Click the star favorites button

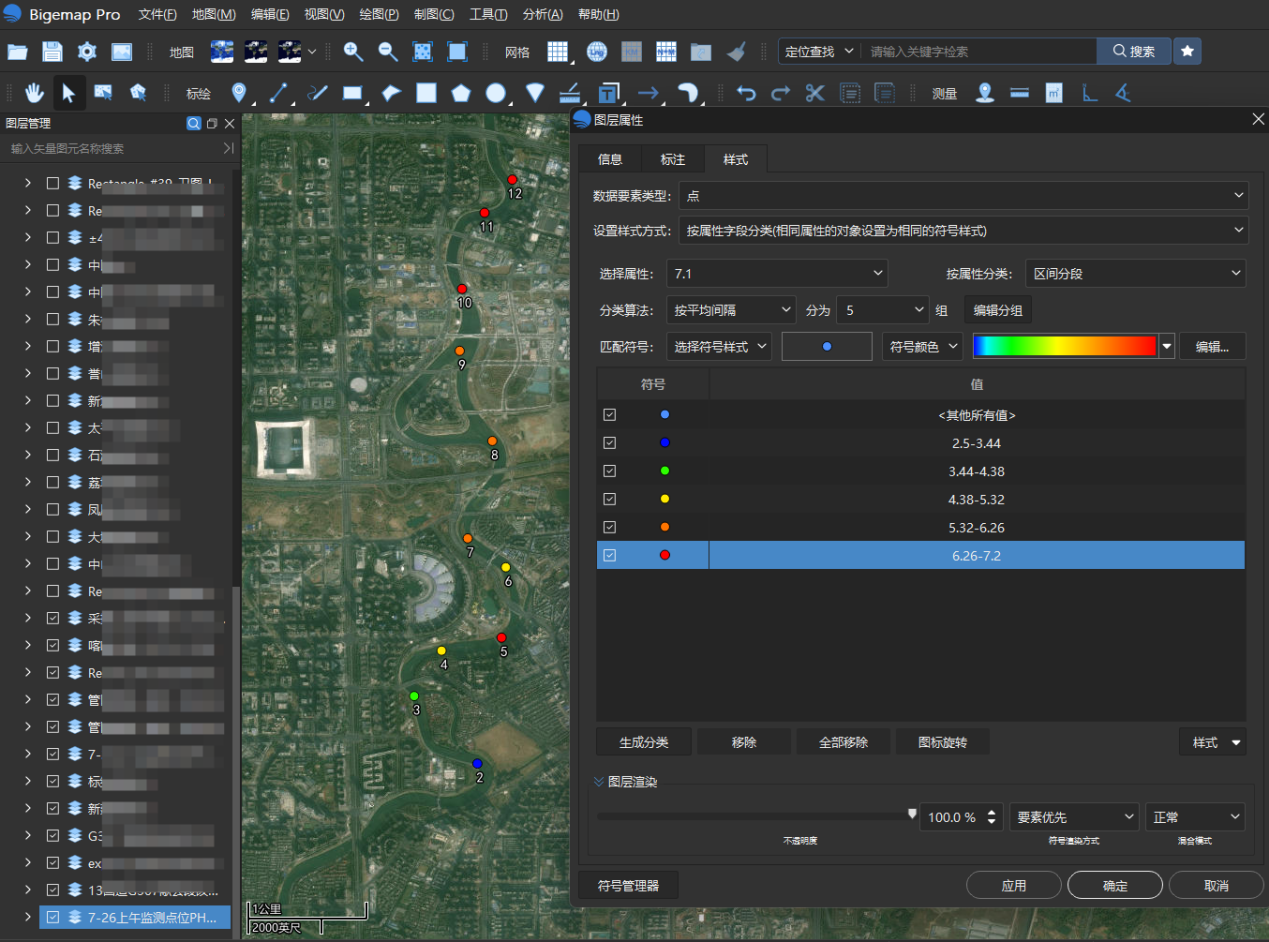[x=1187, y=51]
